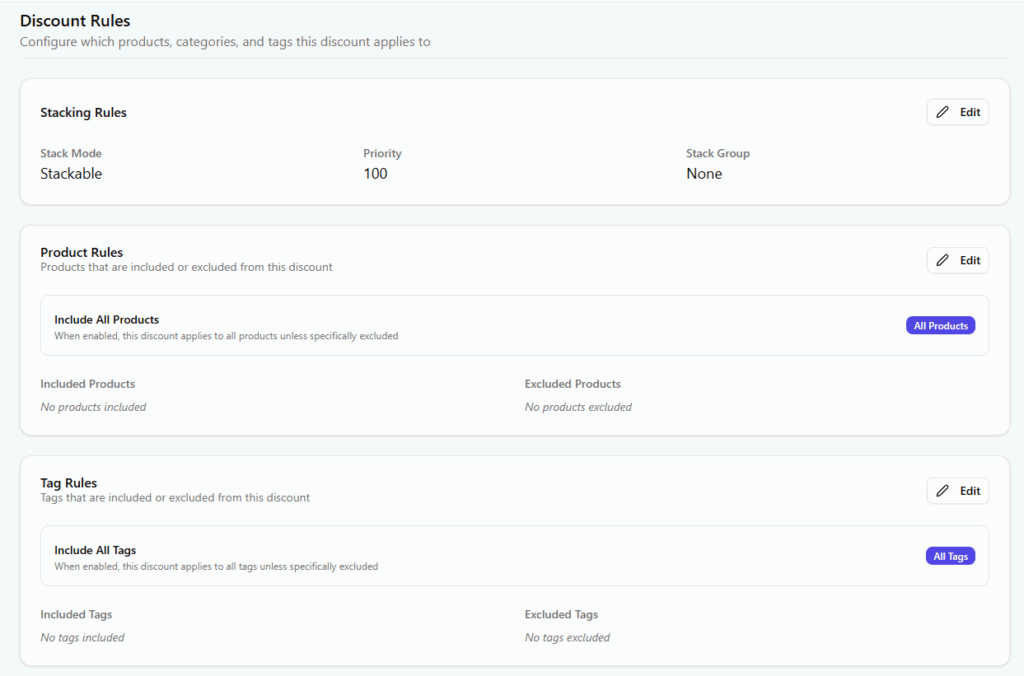Click the Included Tags label

click(76, 615)
